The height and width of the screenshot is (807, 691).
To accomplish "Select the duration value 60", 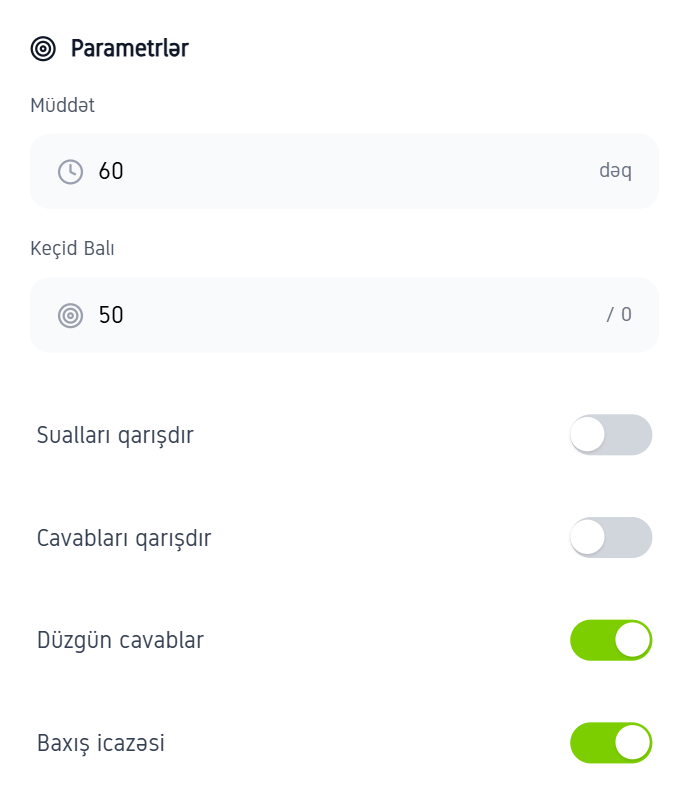I will (112, 171).
